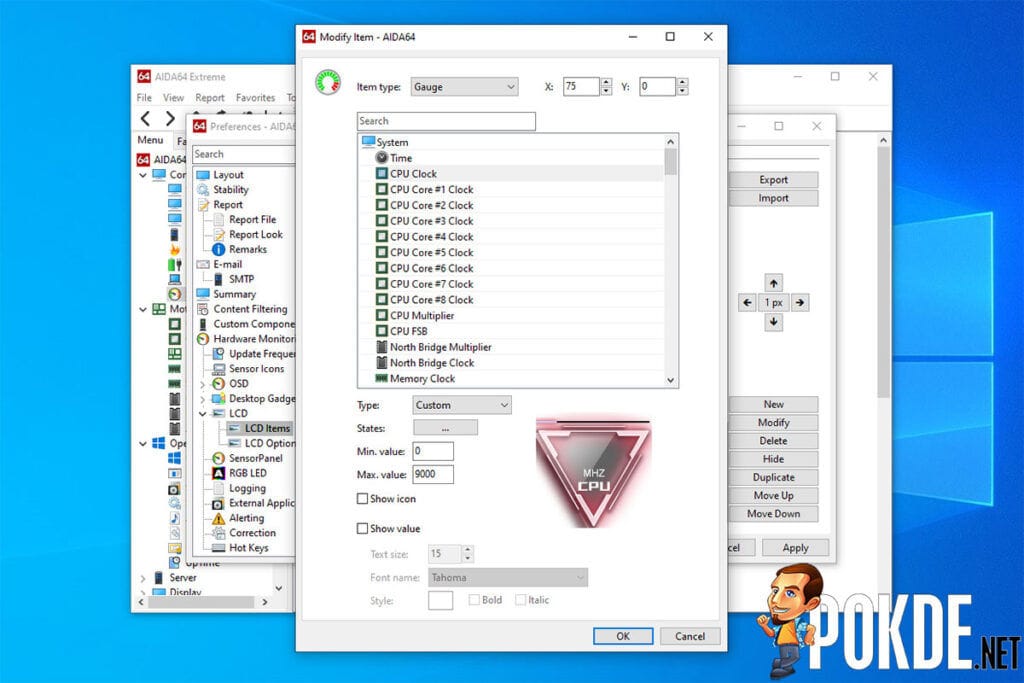The height and width of the screenshot is (683, 1024).
Task: Click North Bridge Clock icon
Action: coord(382,362)
